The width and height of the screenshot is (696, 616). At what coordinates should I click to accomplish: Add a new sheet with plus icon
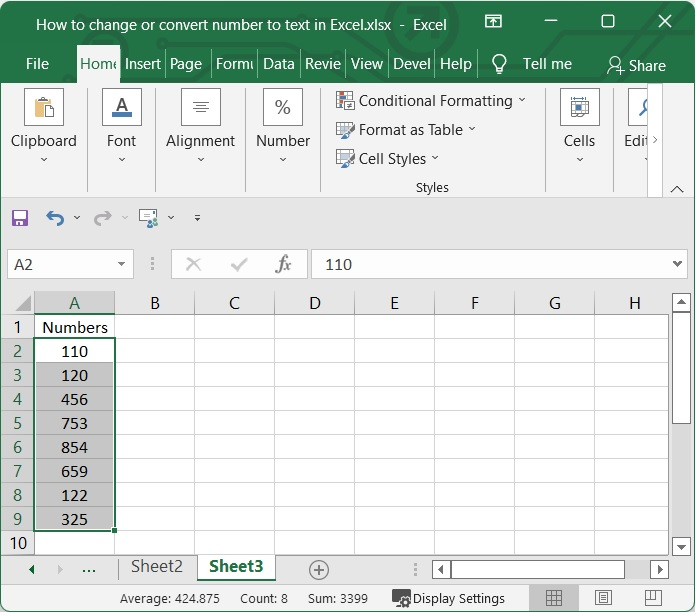[319, 569]
